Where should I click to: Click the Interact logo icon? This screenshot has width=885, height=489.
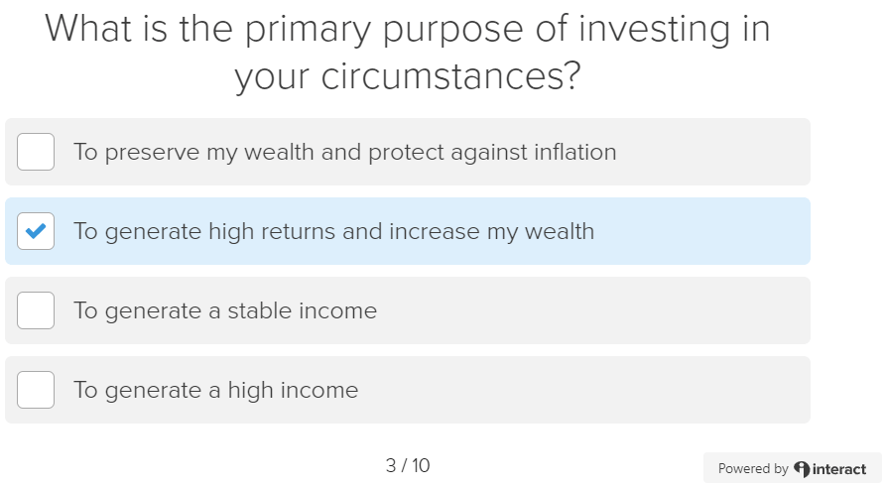(x=801, y=469)
